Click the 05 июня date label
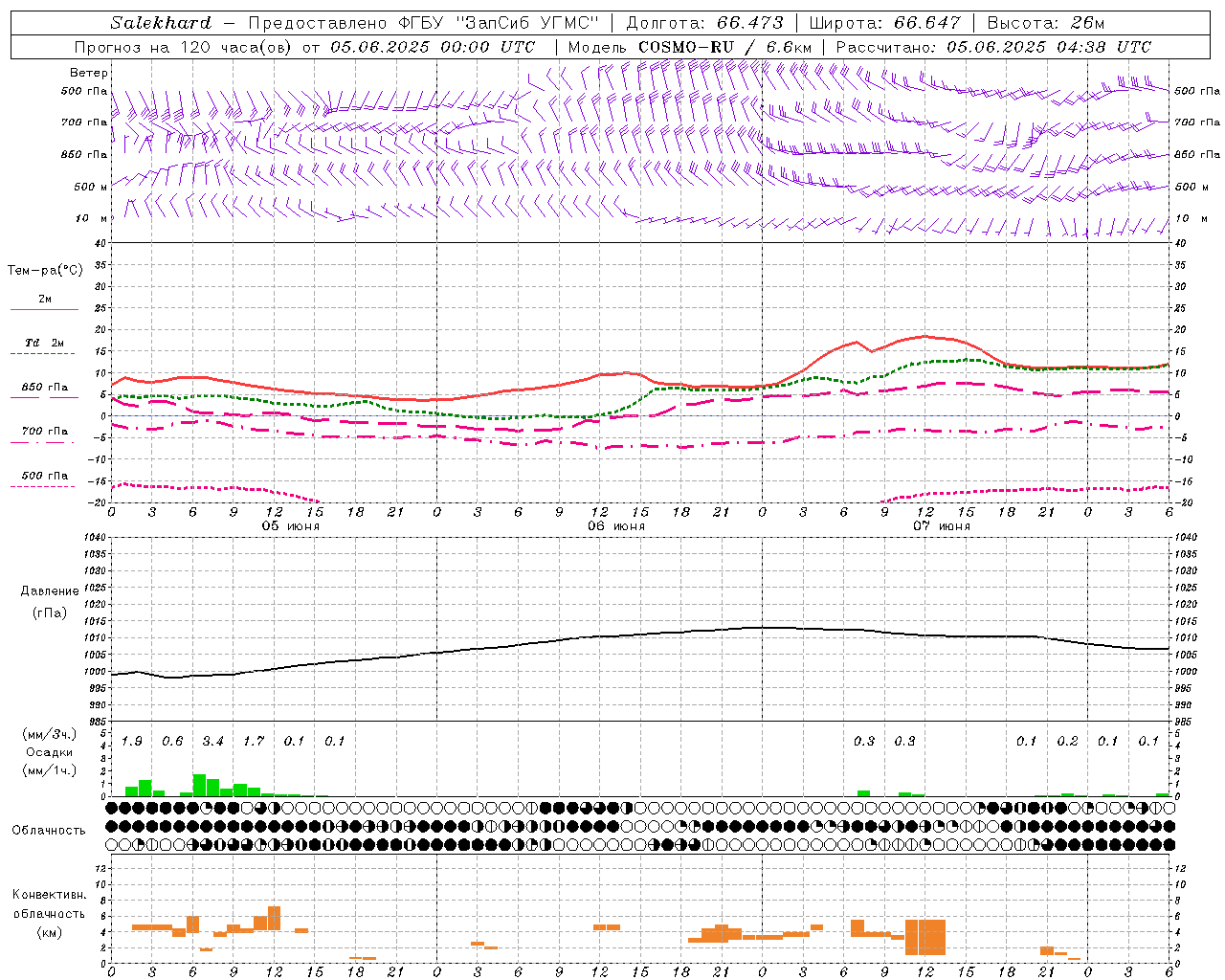 click(291, 526)
